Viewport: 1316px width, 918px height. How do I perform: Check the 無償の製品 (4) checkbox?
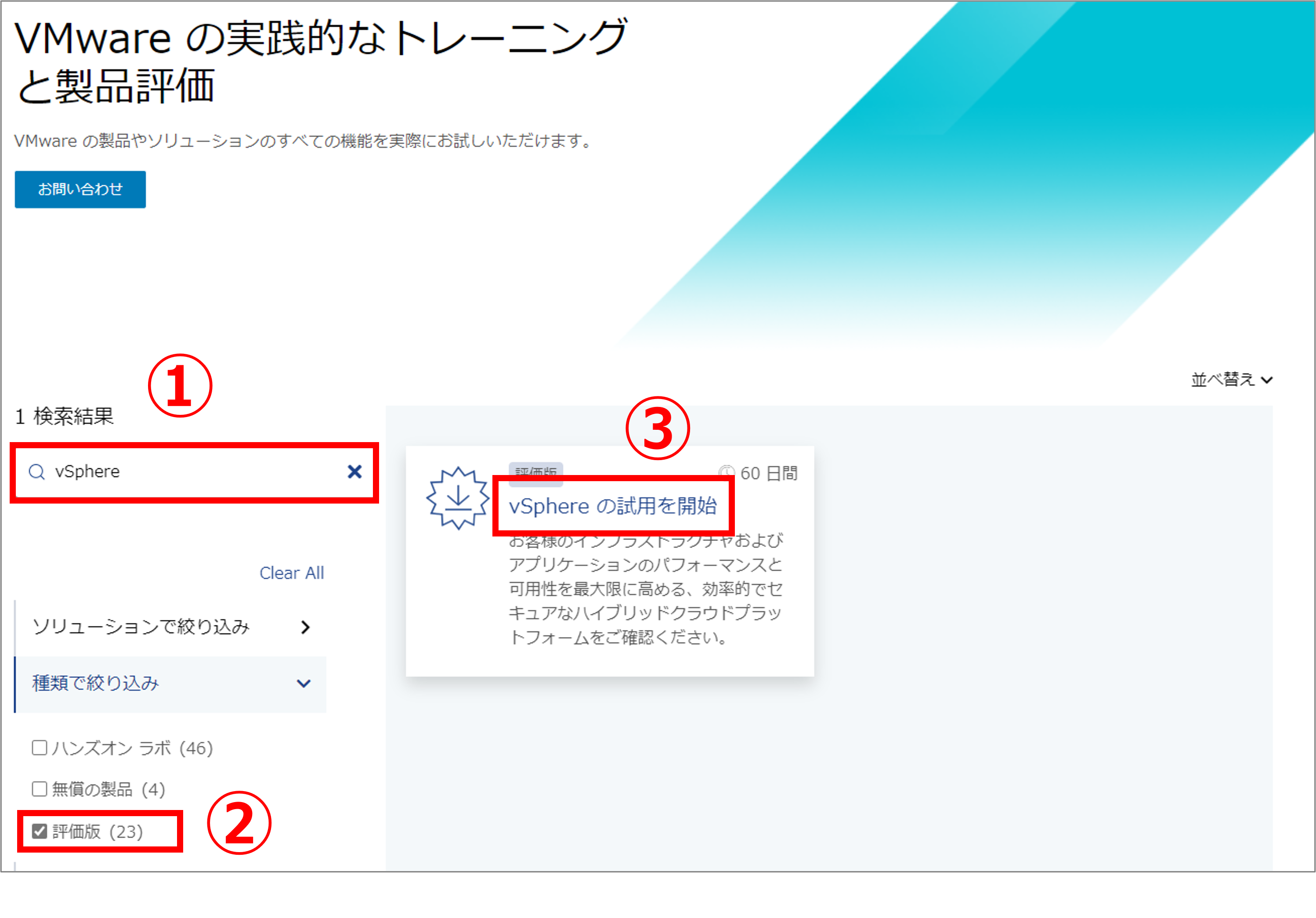pyautogui.click(x=40, y=789)
